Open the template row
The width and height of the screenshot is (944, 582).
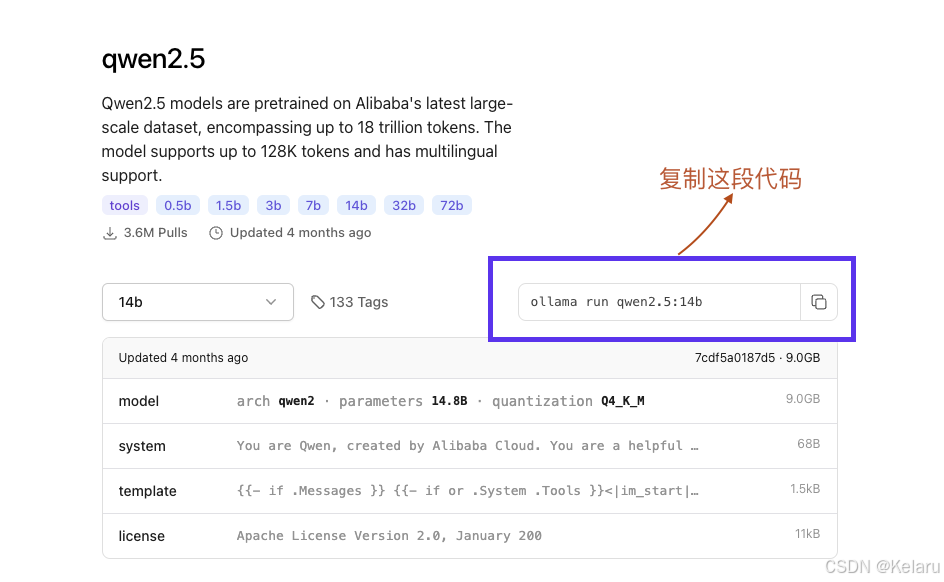470,491
